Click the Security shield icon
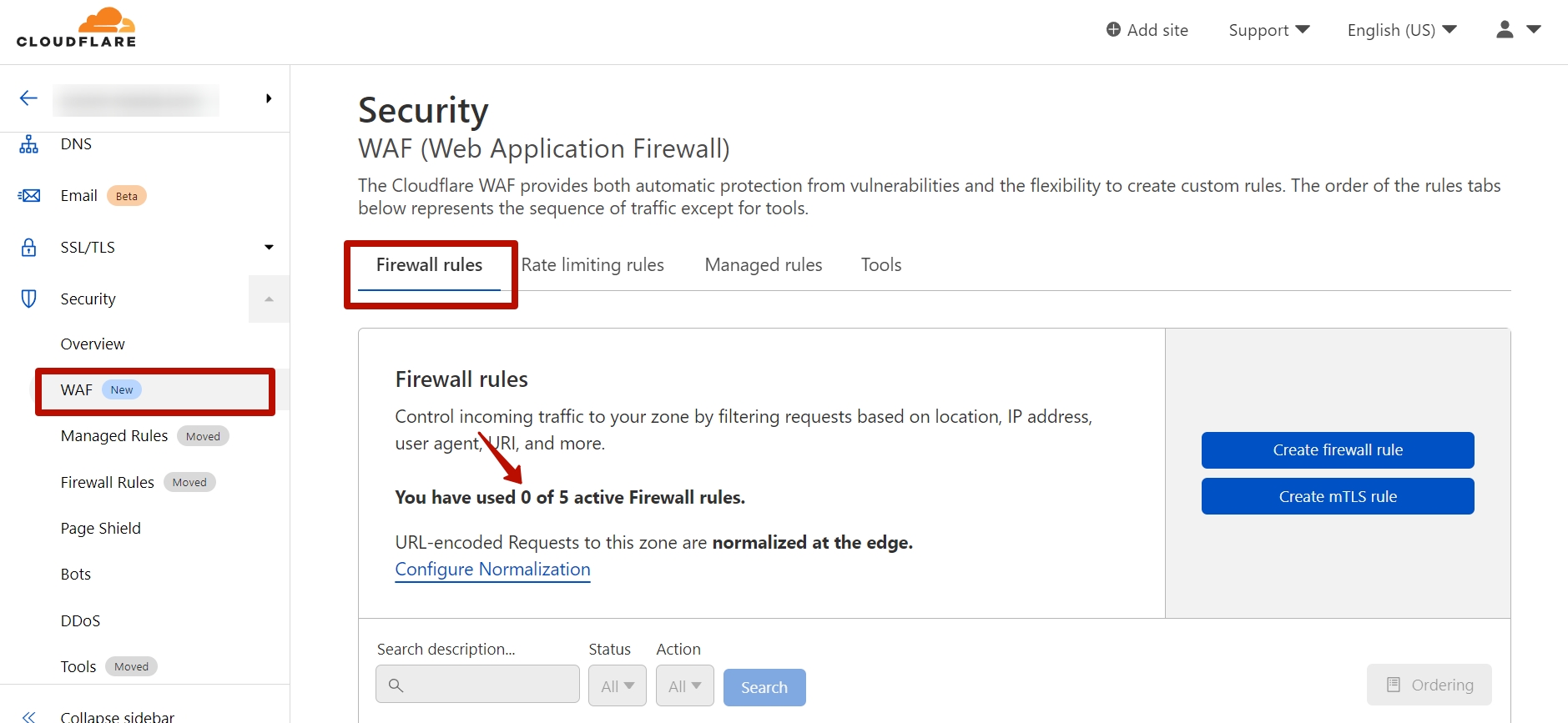 [29, 299]
